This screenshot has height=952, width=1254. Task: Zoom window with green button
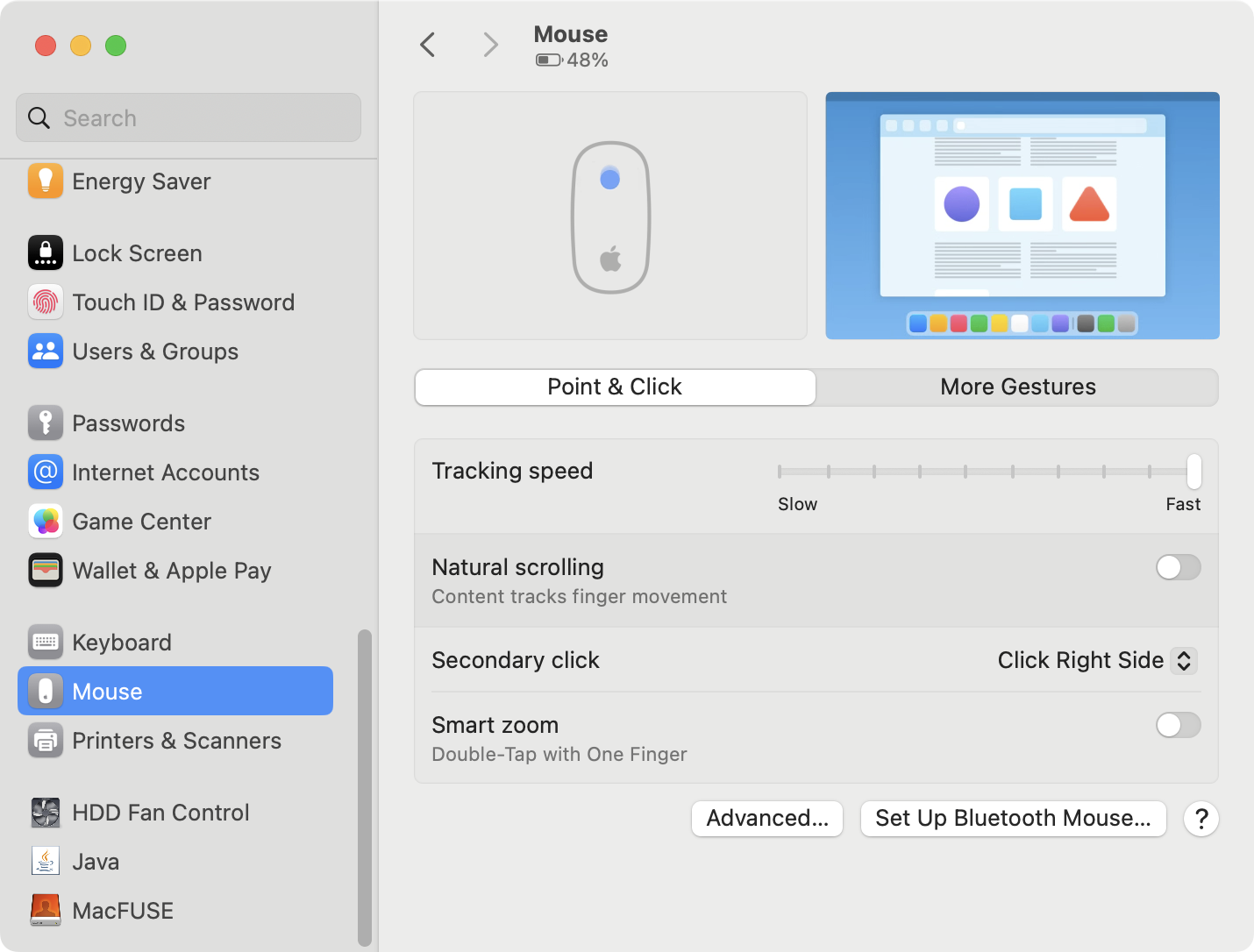point(116,45)
